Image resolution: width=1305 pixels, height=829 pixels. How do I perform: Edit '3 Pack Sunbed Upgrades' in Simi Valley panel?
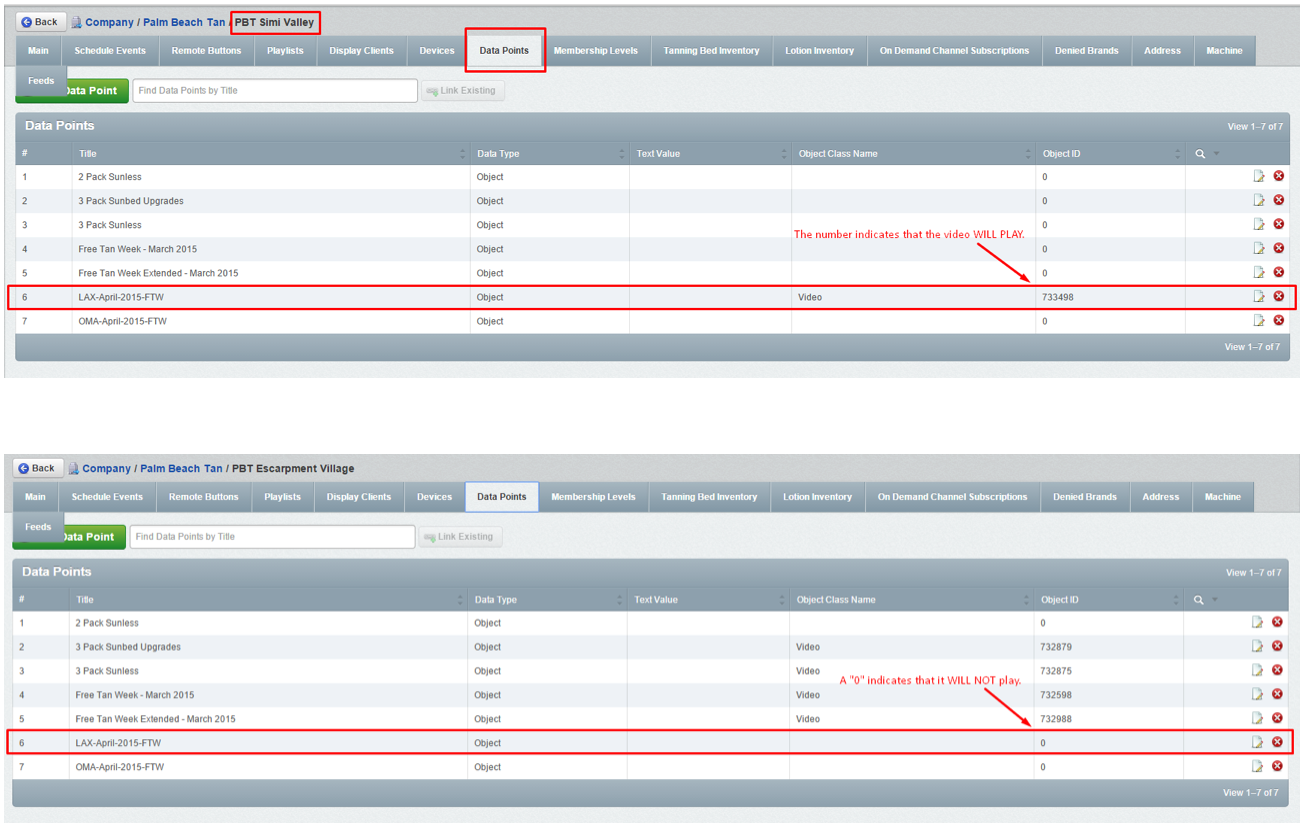click(1259, 200)
